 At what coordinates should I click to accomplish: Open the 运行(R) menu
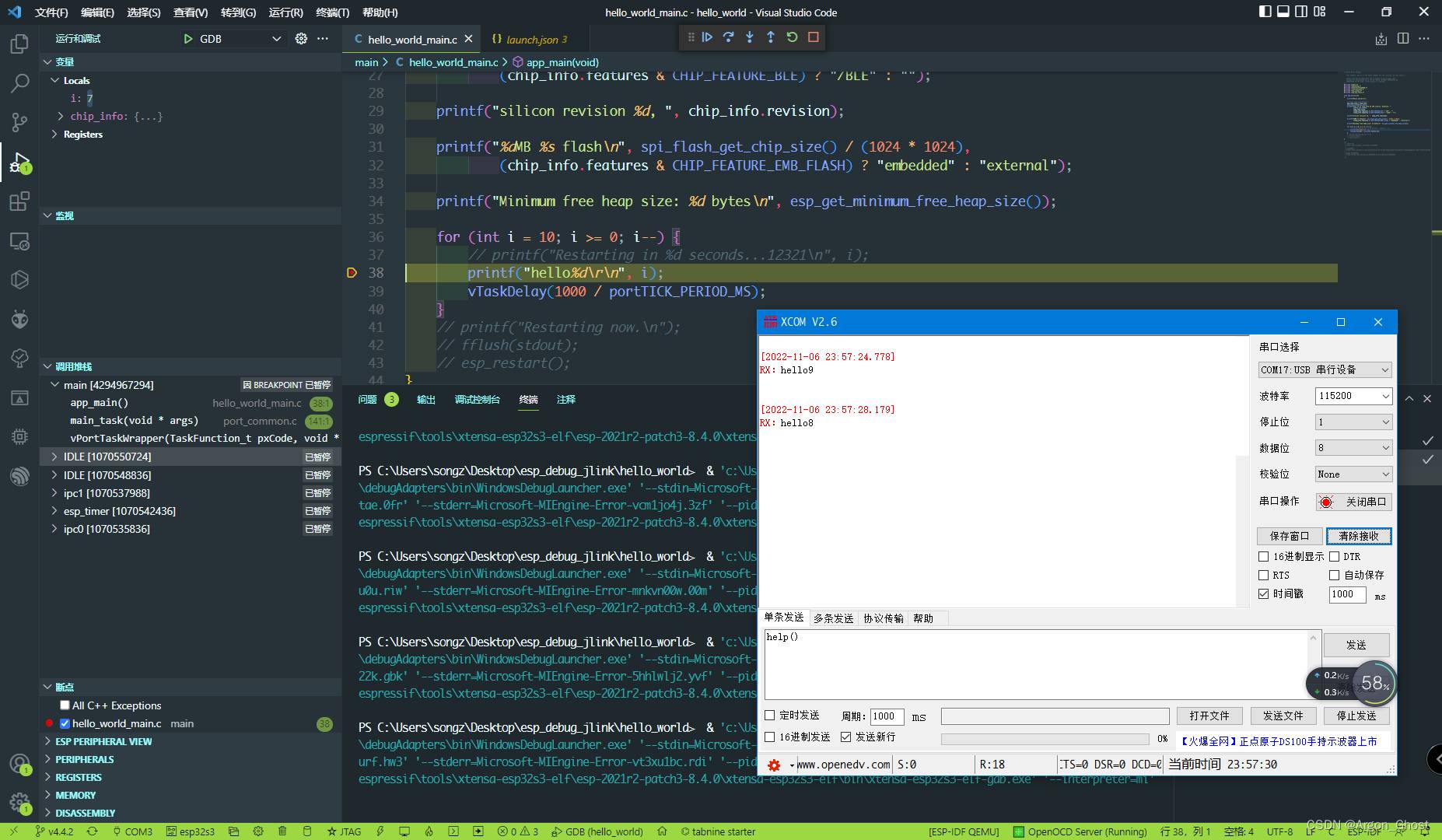(285, 12)
